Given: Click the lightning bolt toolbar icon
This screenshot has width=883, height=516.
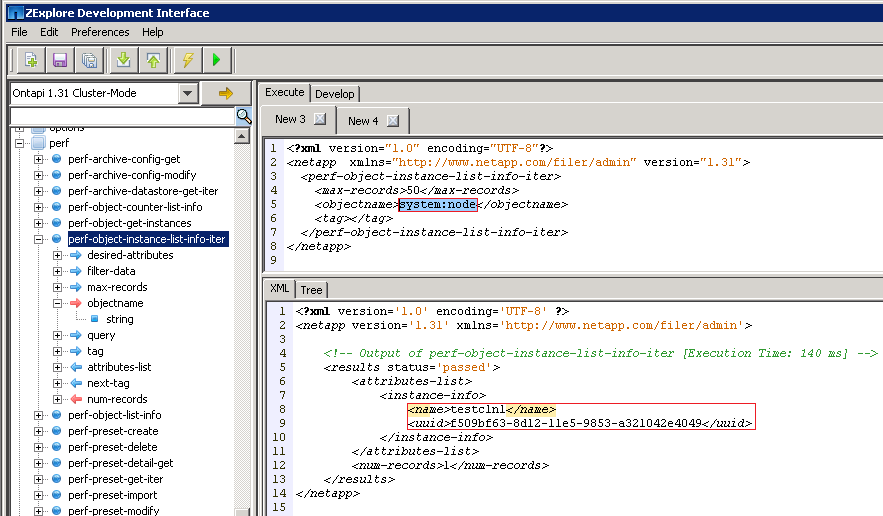Looking at the screenshot, I should 188,60.
